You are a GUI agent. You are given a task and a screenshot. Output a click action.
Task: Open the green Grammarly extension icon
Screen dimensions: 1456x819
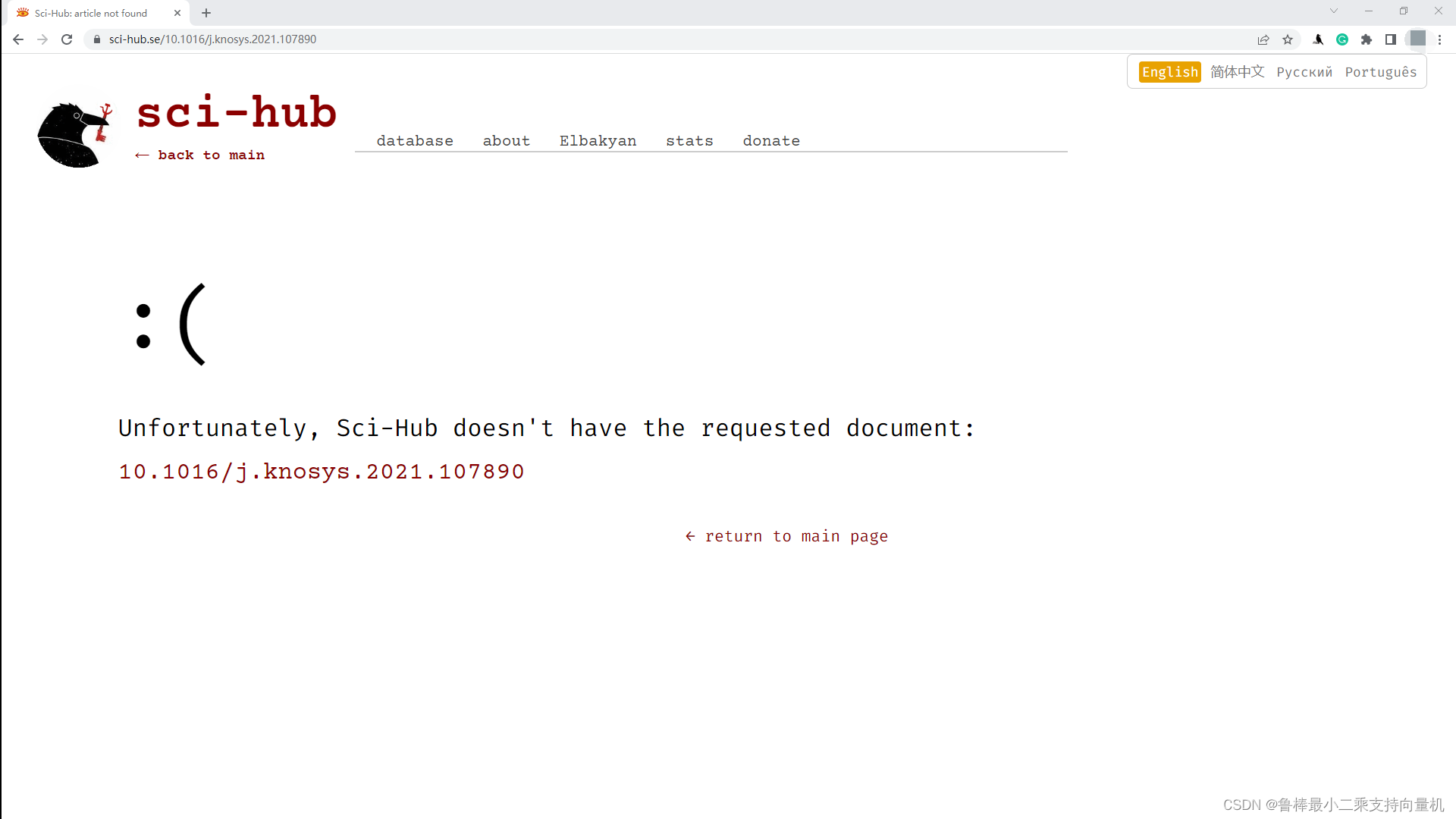point(1342,39)
